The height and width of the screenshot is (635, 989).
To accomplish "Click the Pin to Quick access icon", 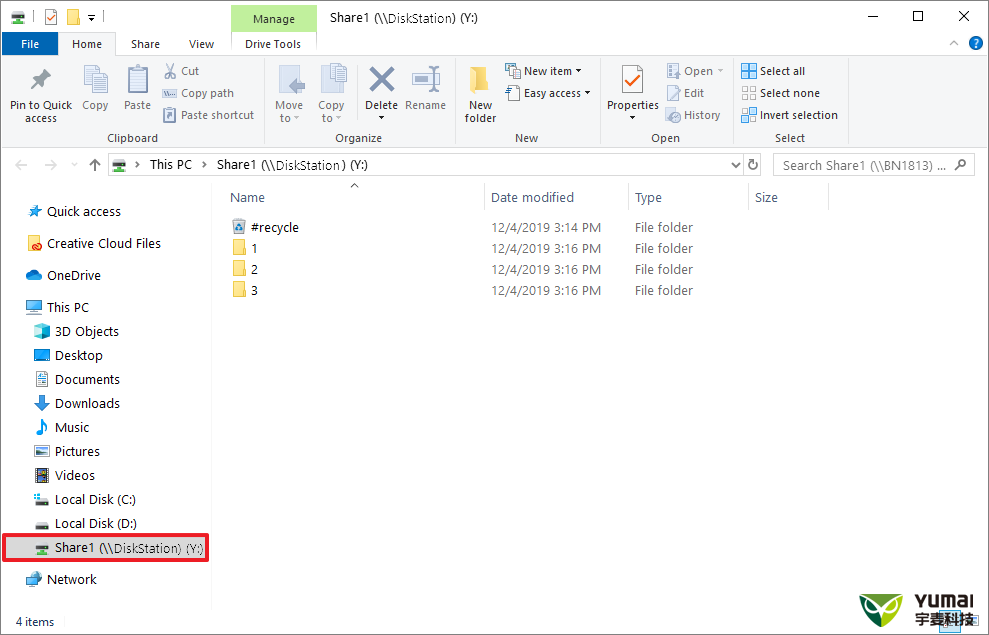I will point(40,82).
